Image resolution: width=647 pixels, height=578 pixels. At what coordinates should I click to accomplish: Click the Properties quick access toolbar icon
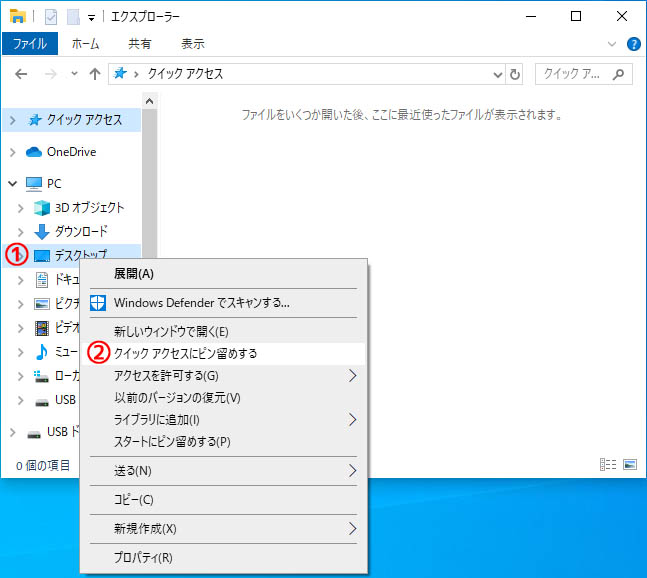click(51, 17)
